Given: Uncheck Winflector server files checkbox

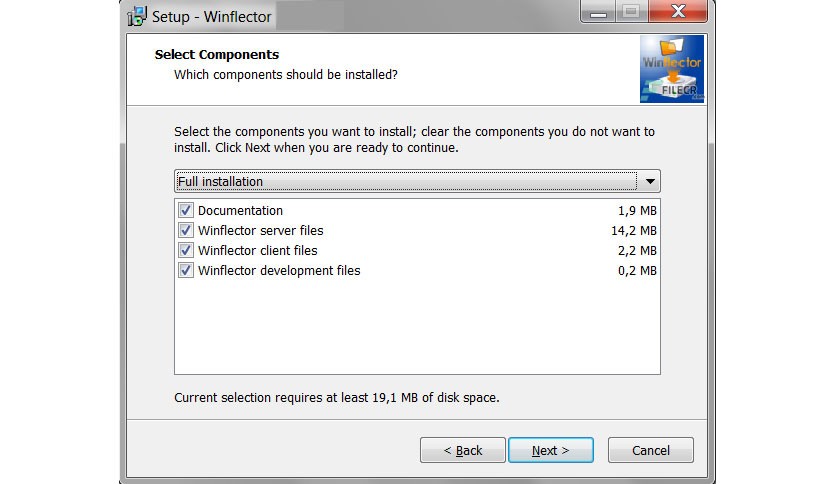Looking at the screenshot, I should (x=186, y=230).
